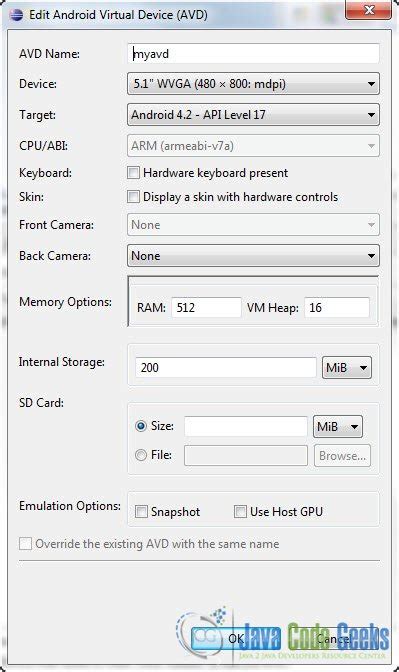Click the Eclipse icon in title bar
The image size is (399, 672).
pos(16,15)
